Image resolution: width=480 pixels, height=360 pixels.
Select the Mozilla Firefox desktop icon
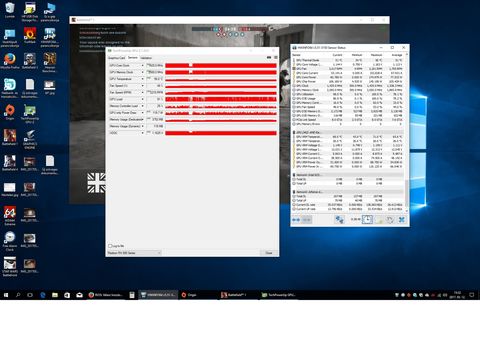point(10,61)
